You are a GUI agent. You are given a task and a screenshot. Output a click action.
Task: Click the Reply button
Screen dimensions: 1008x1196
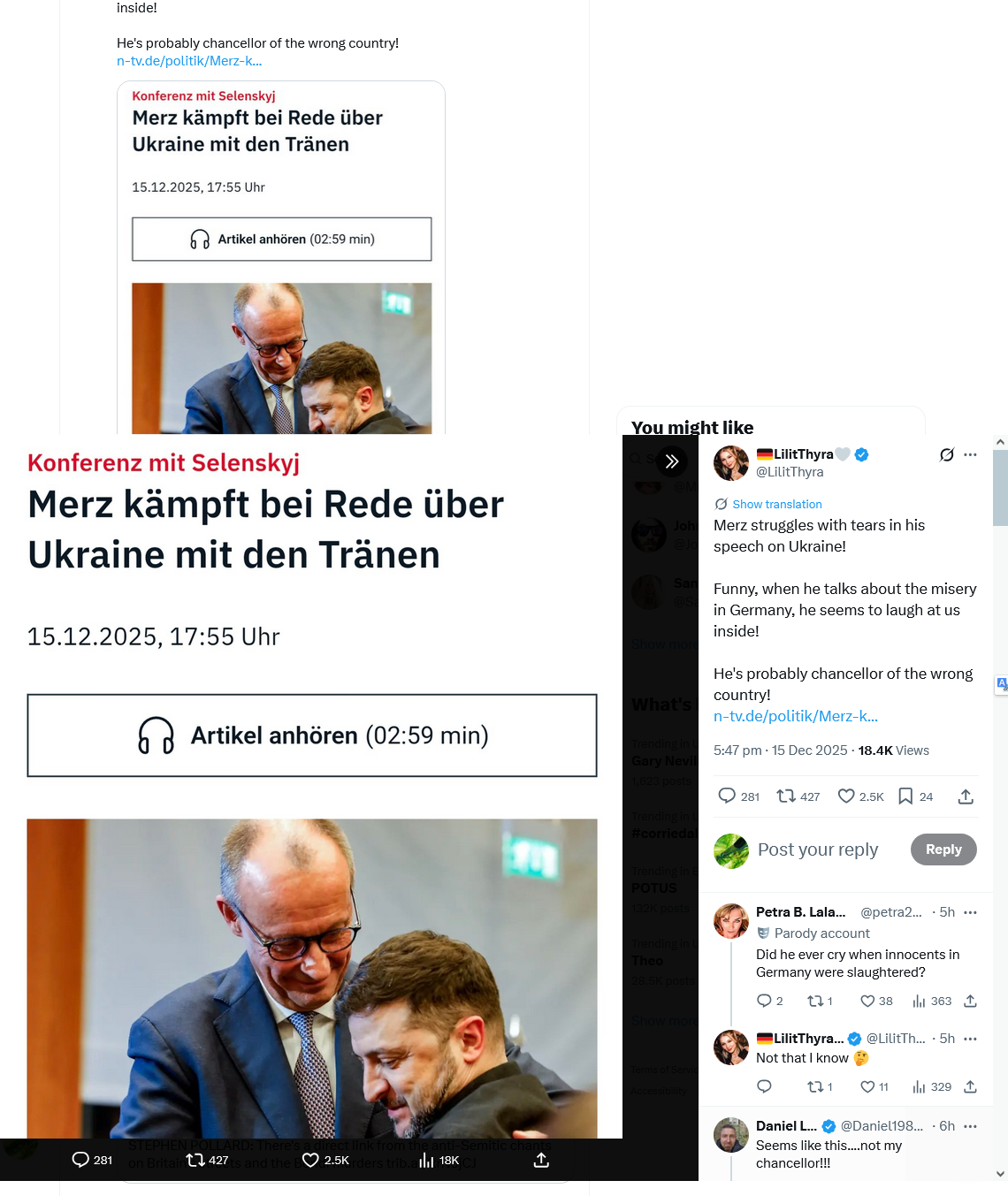coord(943,849)
